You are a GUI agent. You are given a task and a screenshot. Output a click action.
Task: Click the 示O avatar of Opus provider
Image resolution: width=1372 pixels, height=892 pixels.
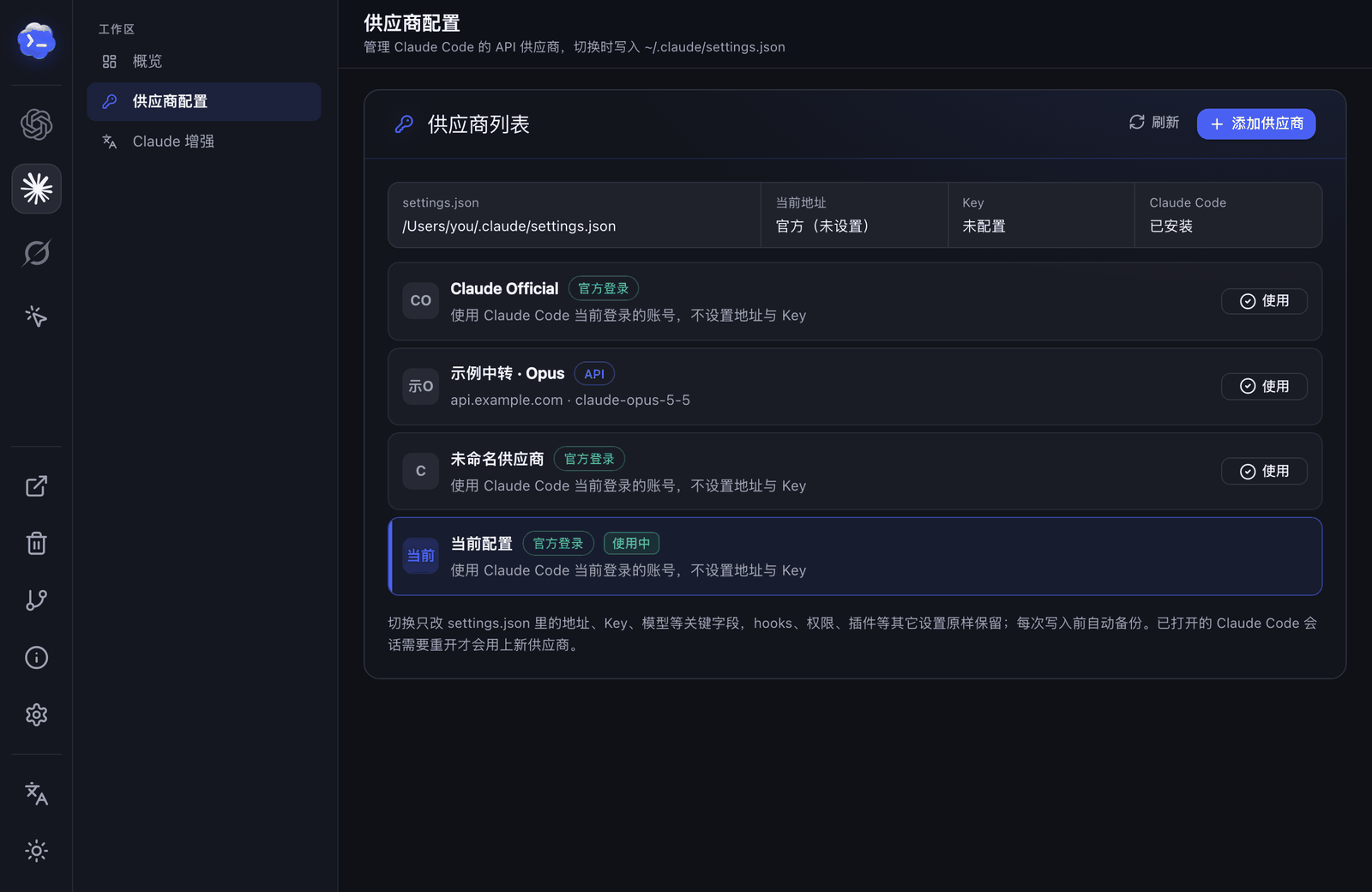tap(421, 386)
